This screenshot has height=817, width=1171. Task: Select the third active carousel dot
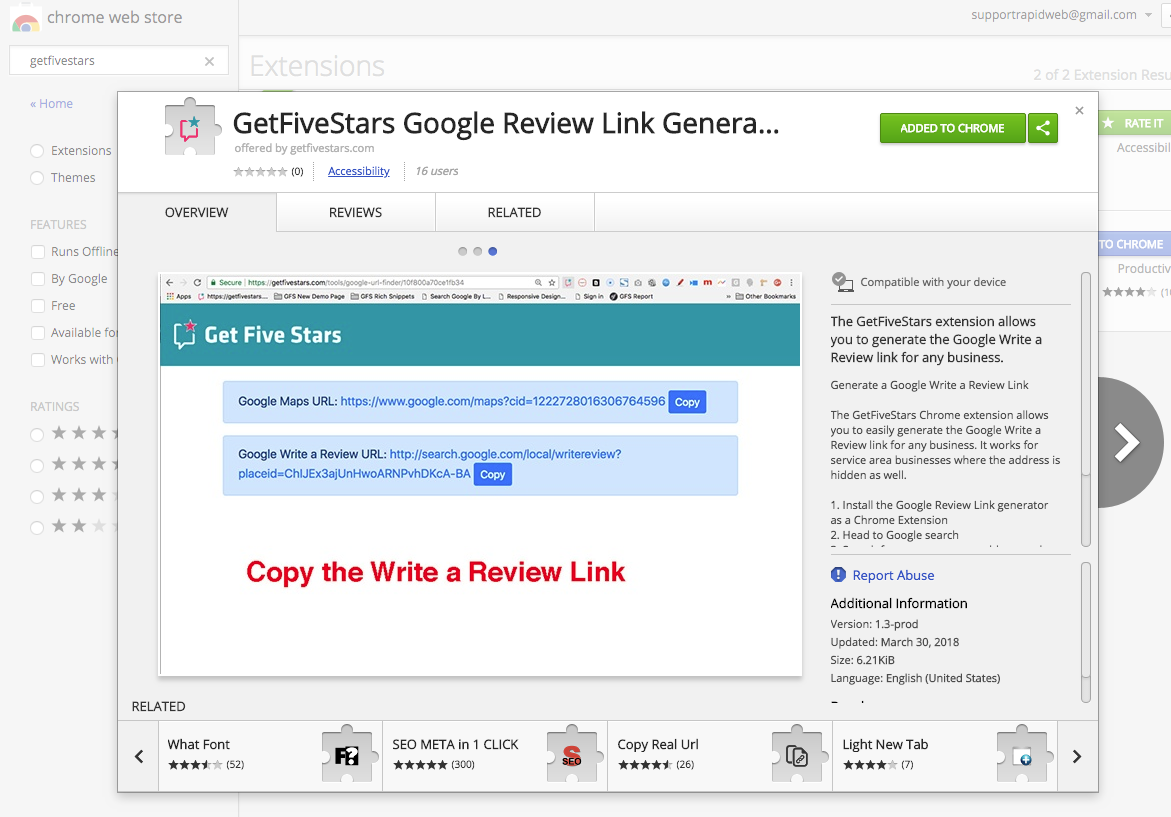492,252
